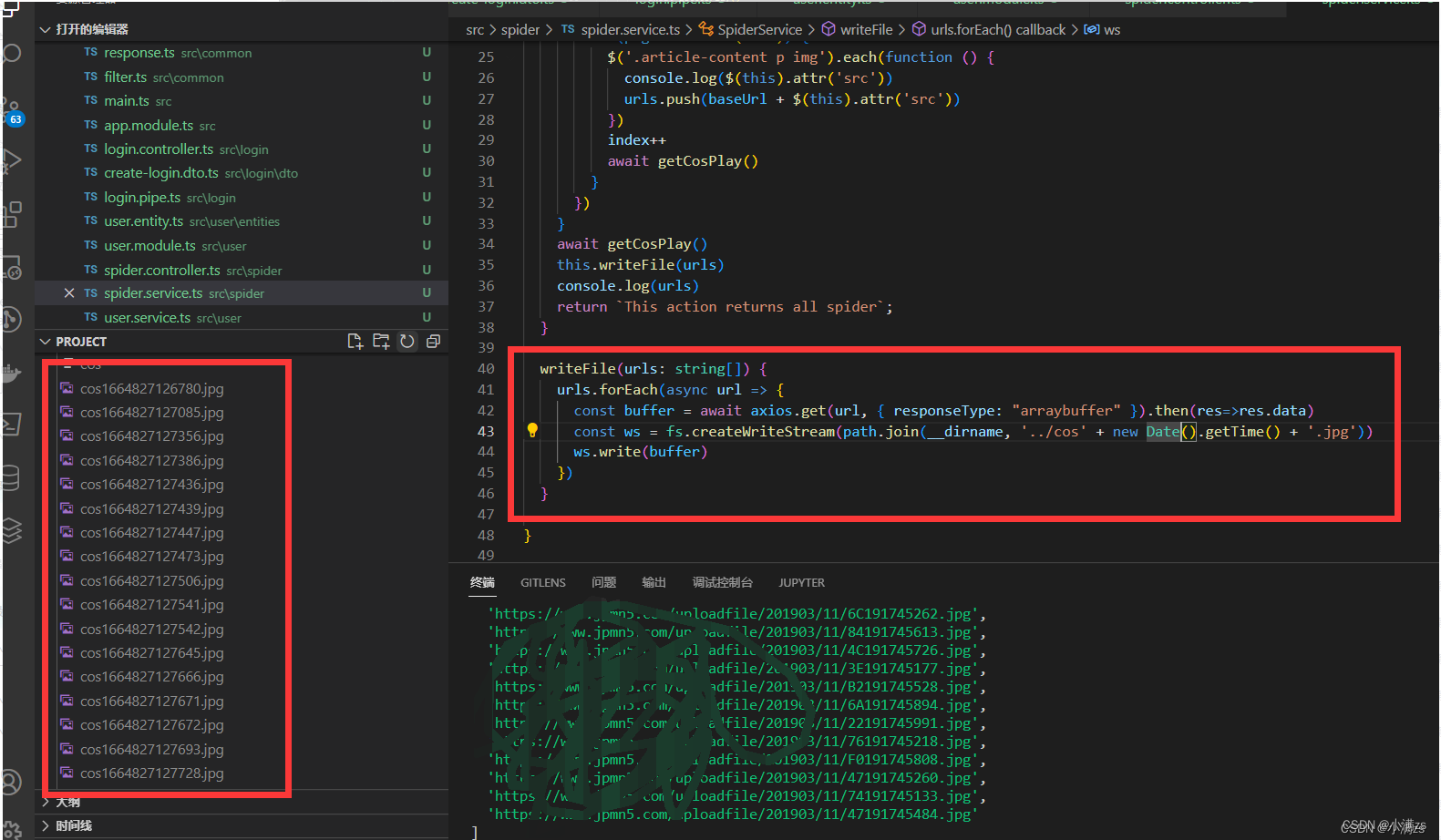Screen dimensions: 1441x840
Task: Switch to the 输出 output tab
Action: pyautogui.click(x=654, y=582)
